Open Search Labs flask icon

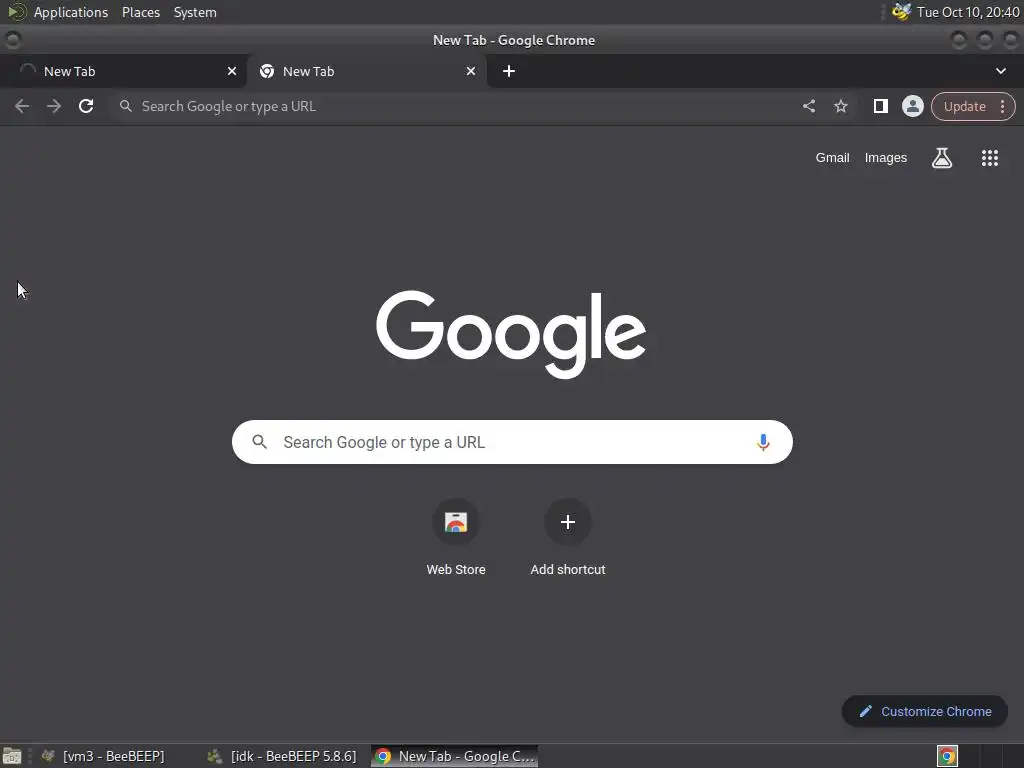[x=942, y=158]
